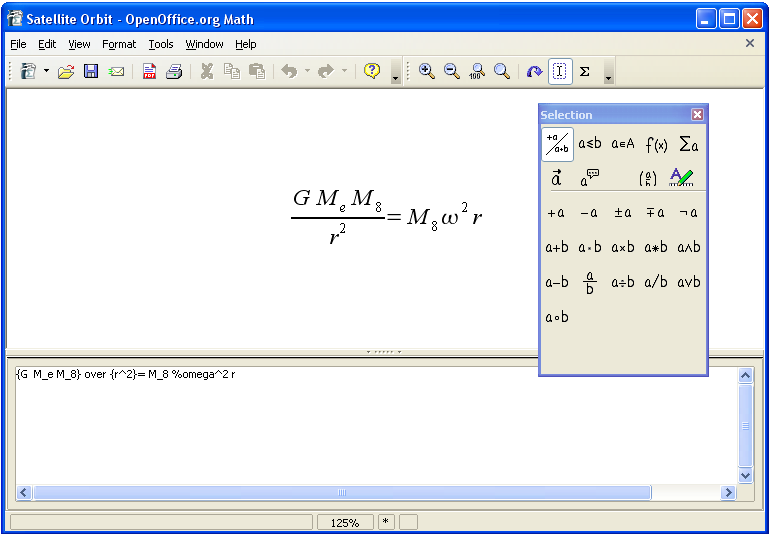Screen dimensions: 769x534
Task: Click the Paste clipboard icon
Action: point(256,72)
